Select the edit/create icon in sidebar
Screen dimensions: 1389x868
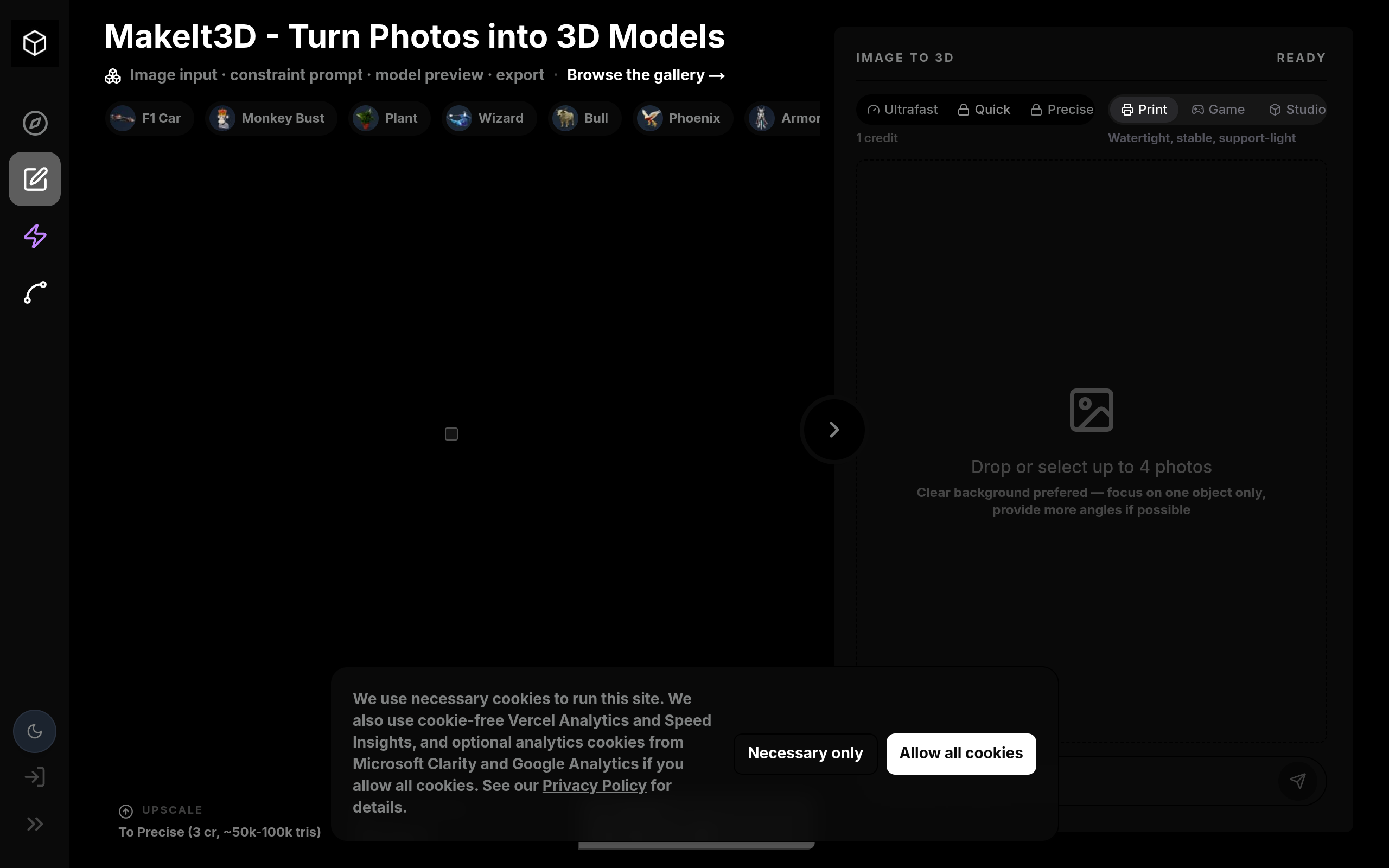[x=34, y=179]
